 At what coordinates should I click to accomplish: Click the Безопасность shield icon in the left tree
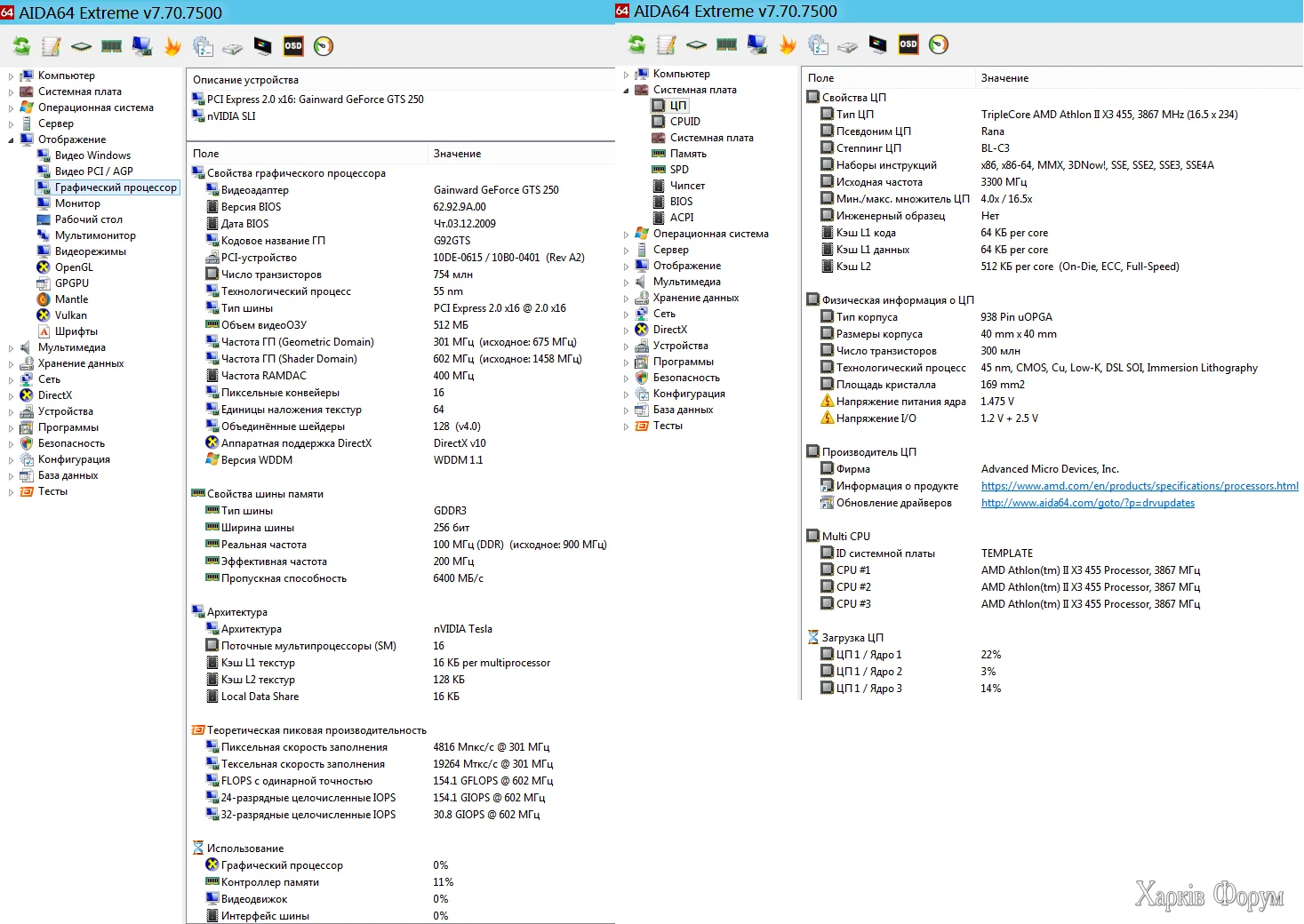pos(27,443)
